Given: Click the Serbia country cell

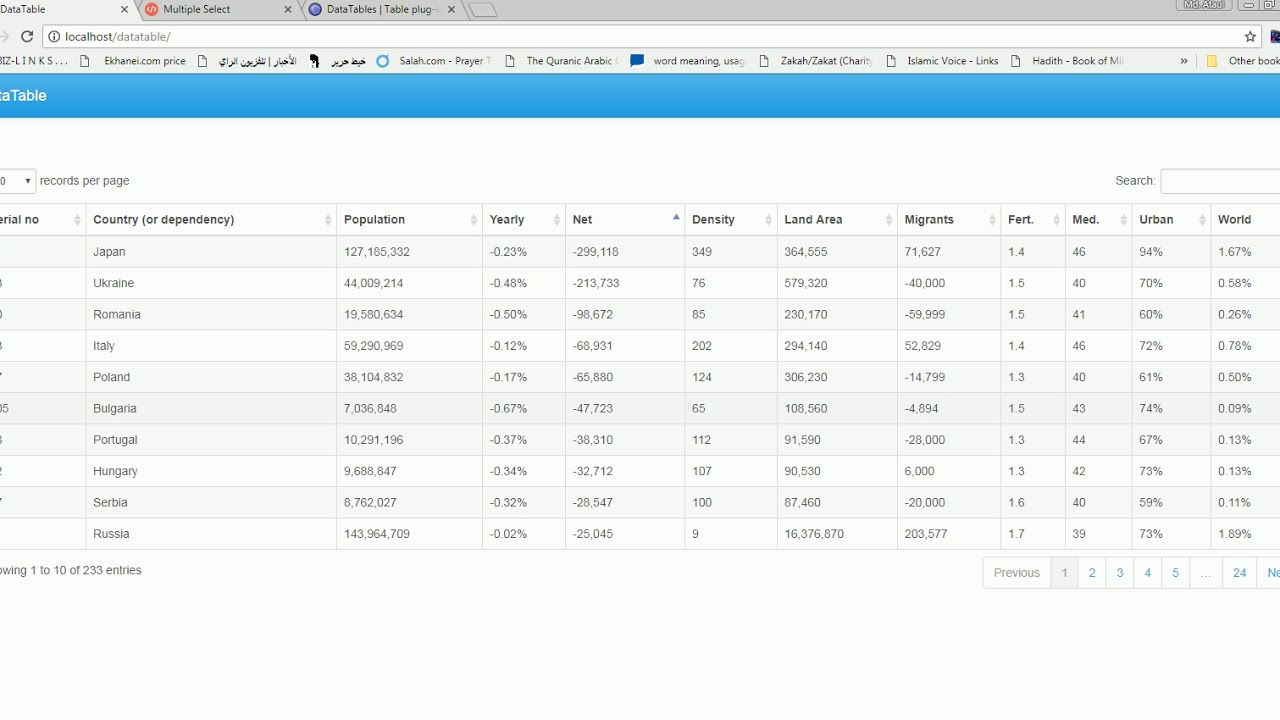Looking at the screenshot, I should (x=211, y=502).
